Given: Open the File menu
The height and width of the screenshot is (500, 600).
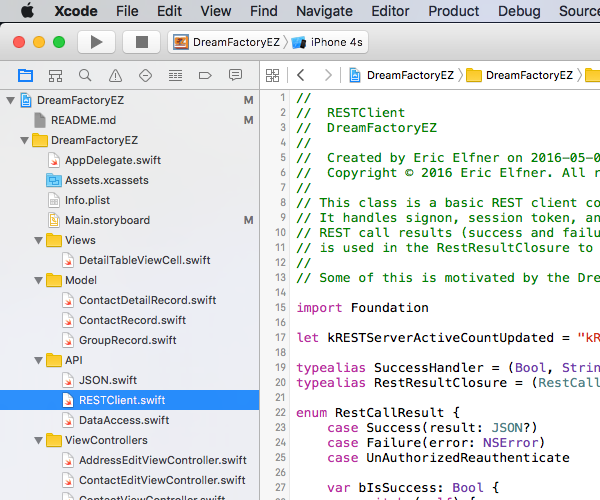Looking at the screenshot, I should [127, 11].
